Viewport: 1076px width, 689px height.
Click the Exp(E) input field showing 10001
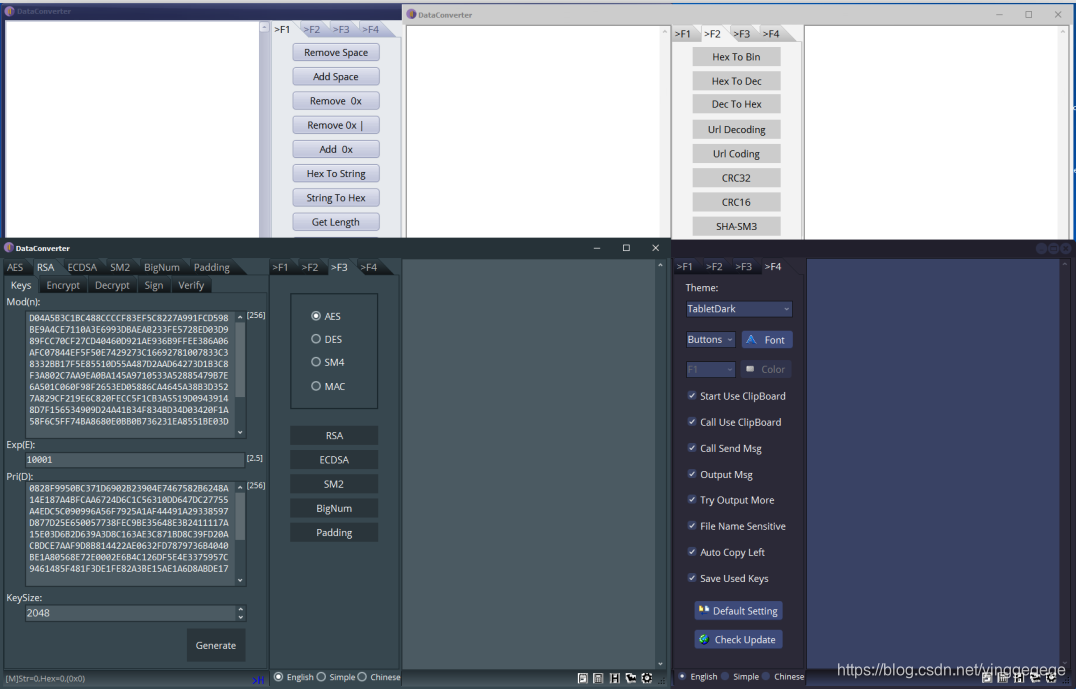tap(134, 460)
